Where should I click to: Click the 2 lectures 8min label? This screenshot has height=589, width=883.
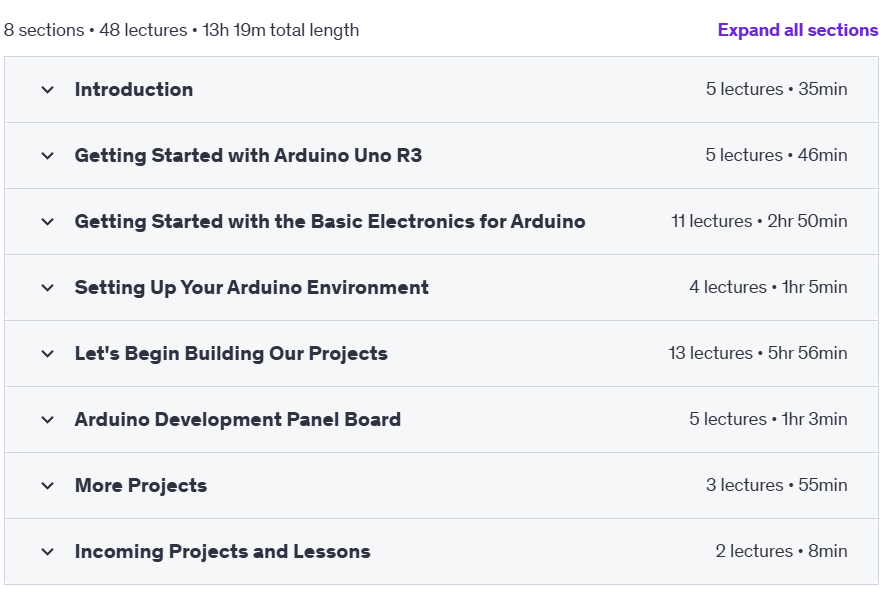[781, 551]
